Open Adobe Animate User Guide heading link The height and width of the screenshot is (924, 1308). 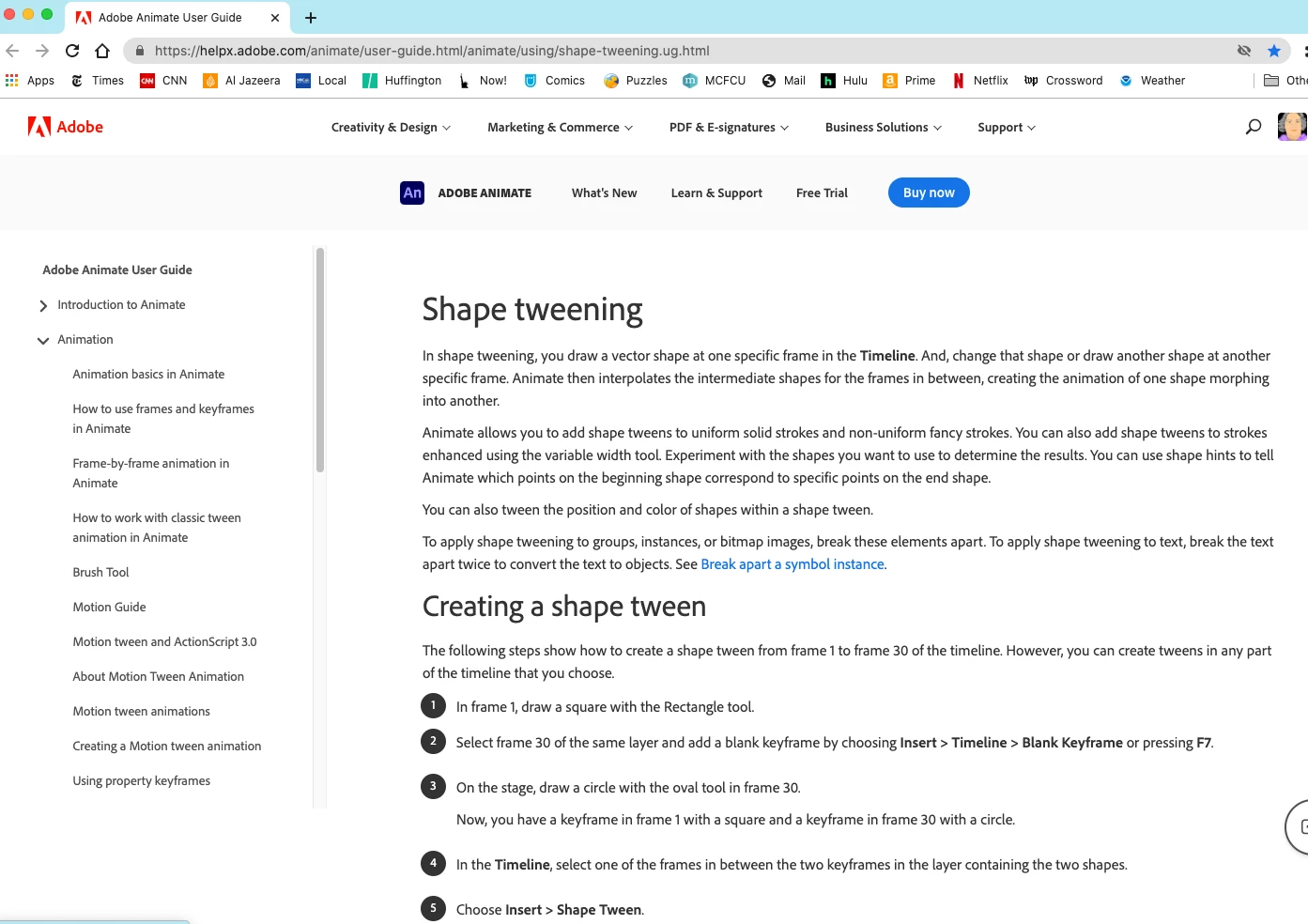tap(117, 270)
